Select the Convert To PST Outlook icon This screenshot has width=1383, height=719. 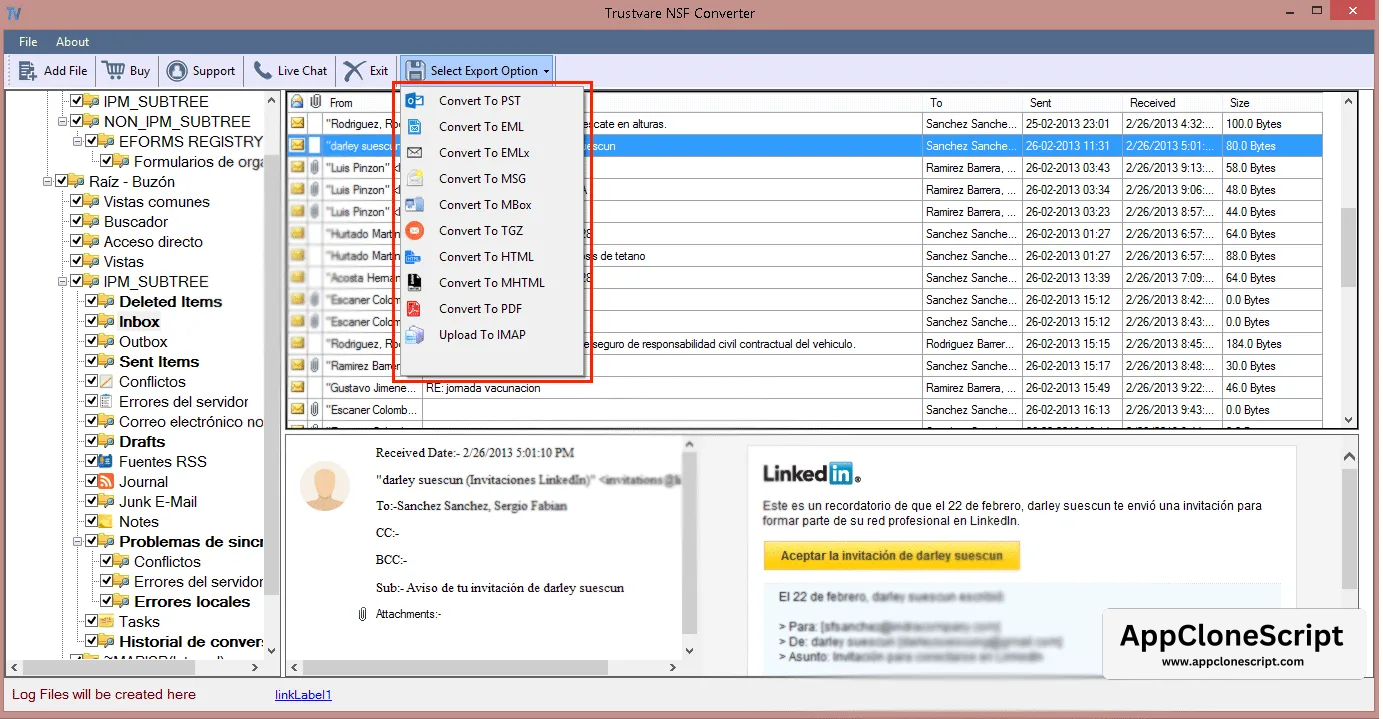click(x=415, y=101)
